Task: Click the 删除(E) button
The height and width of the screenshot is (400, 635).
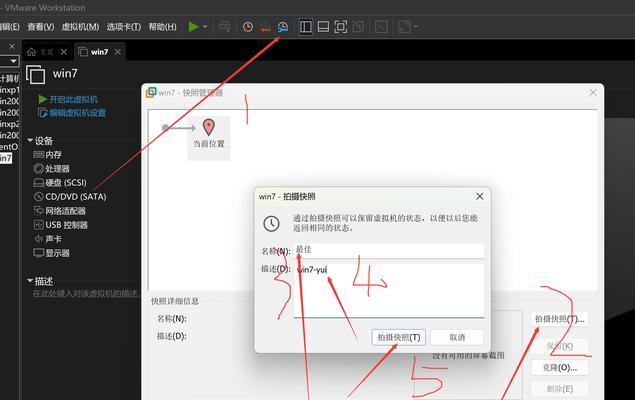Action: (x=559, y=389)
